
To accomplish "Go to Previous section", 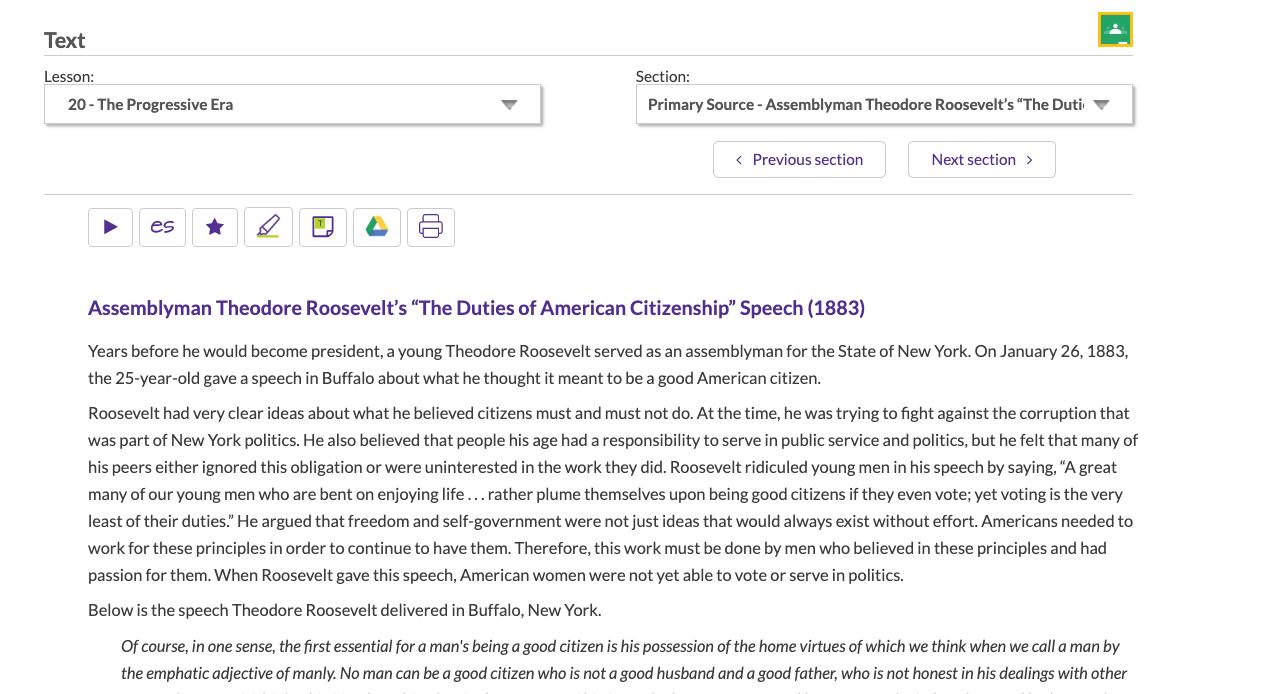I will click(799, 159).
